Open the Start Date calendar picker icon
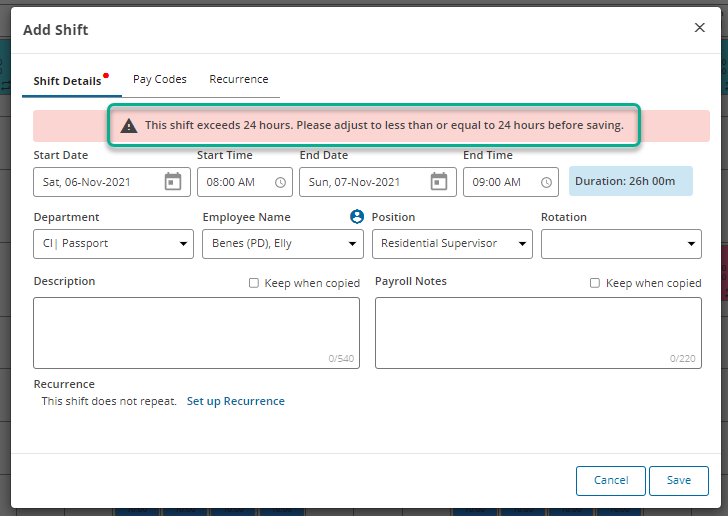 tap(173, 182)
